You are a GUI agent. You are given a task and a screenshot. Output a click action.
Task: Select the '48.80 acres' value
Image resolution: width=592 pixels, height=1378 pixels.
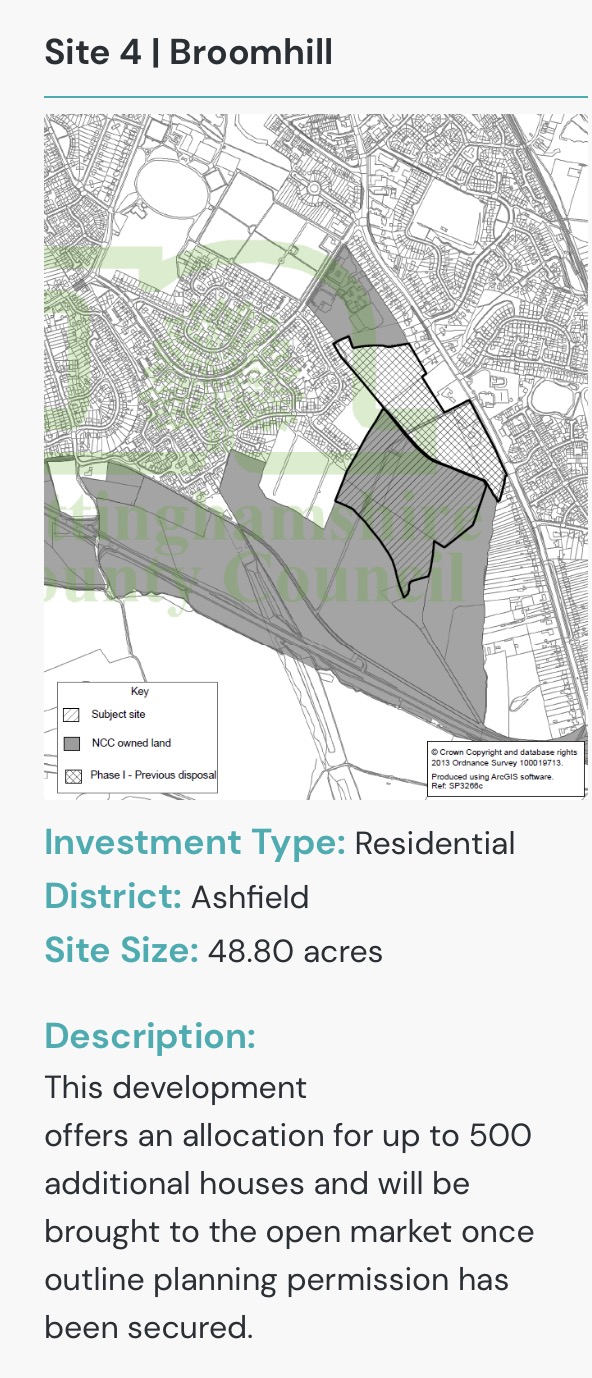[x=295, y=950]
